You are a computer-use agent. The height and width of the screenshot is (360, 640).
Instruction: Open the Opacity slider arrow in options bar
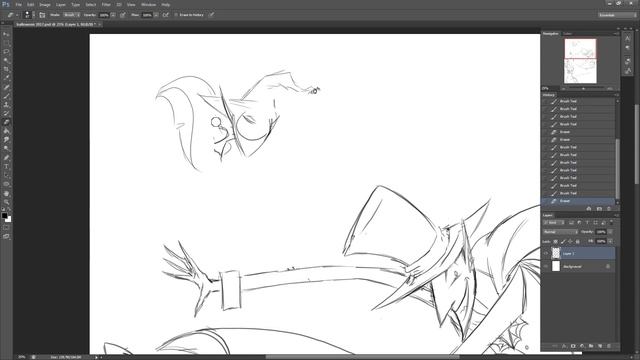click(x=113, y=15)
